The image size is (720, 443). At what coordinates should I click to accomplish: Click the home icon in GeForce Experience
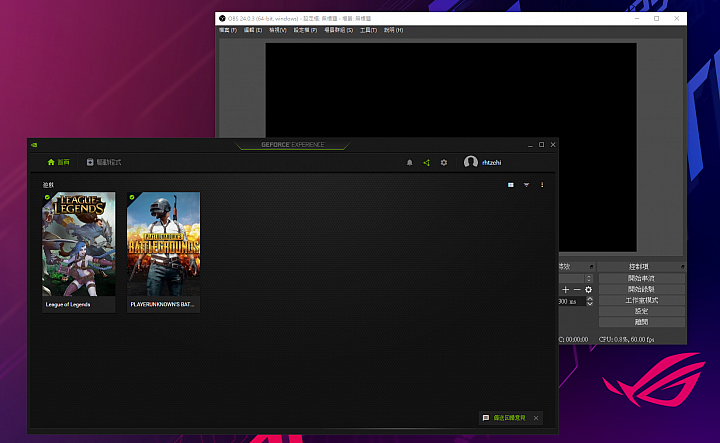pos(51,162)
